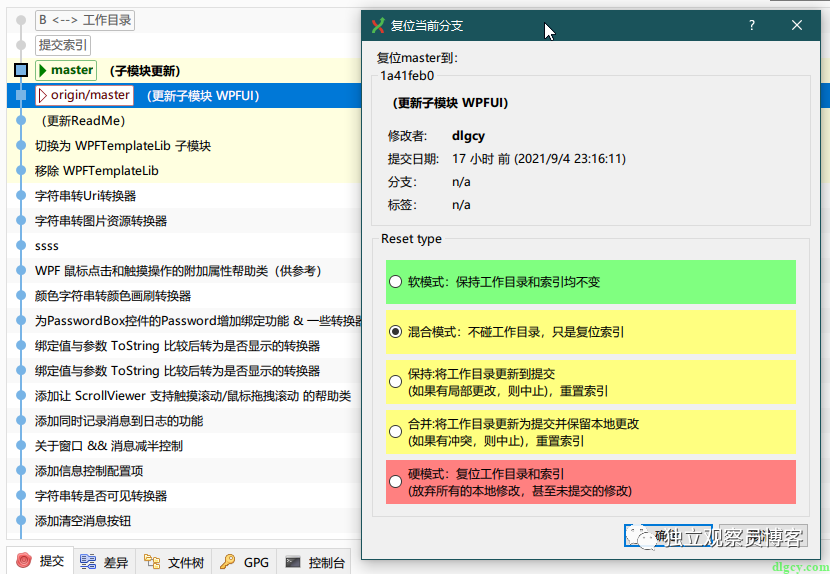Screen dimensions: 830x574
Task: Select commit WPF 鼠标点击和触摸操作的附加属性帮助类
Action: (x=184, y=271)
